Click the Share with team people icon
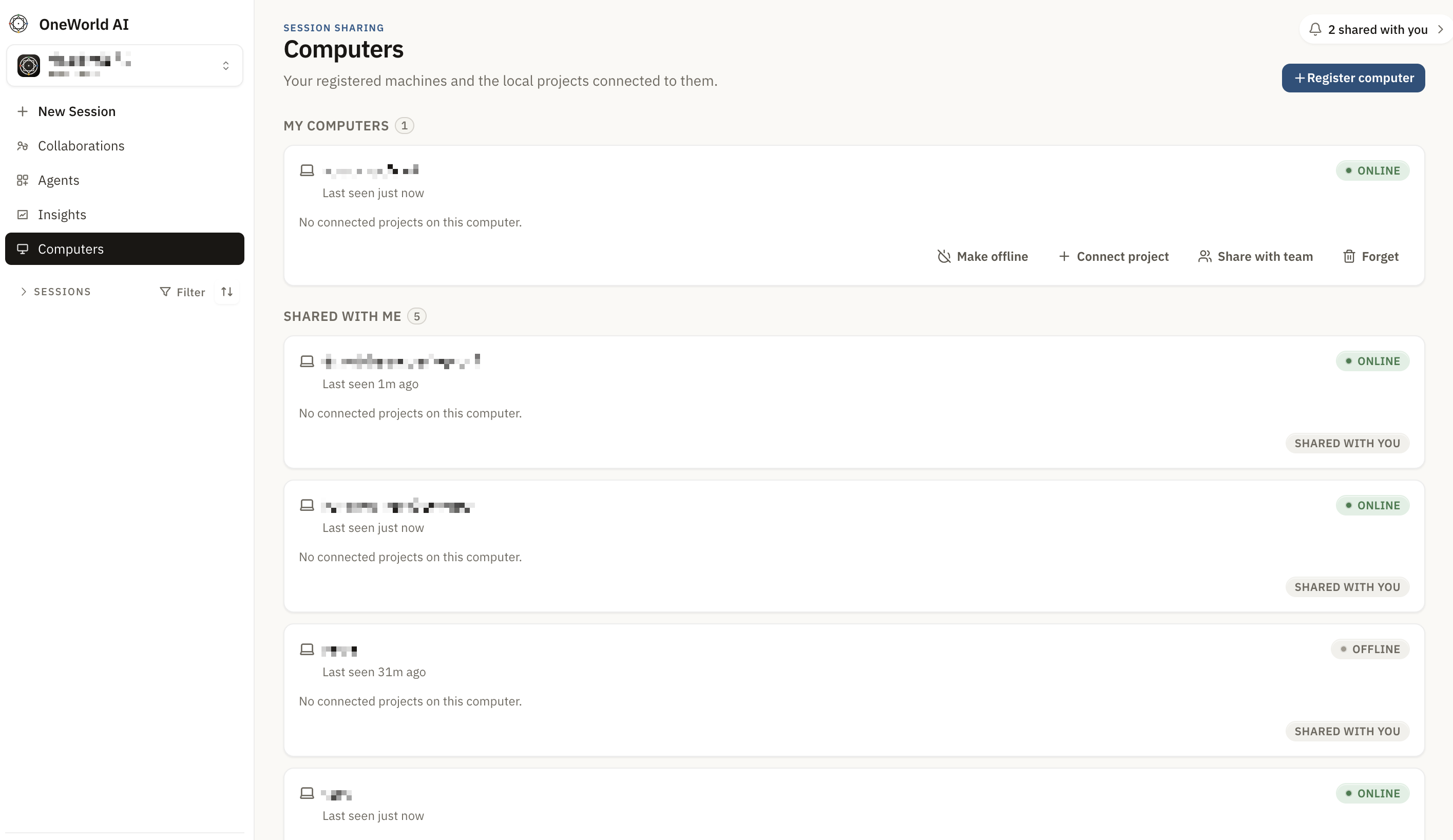Screen dimensions: 1453x840 [x=1204, y=257]
